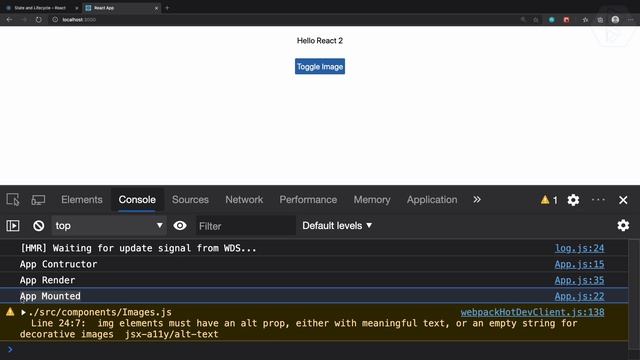Open the favorites star-list icon

pos(585,20)
